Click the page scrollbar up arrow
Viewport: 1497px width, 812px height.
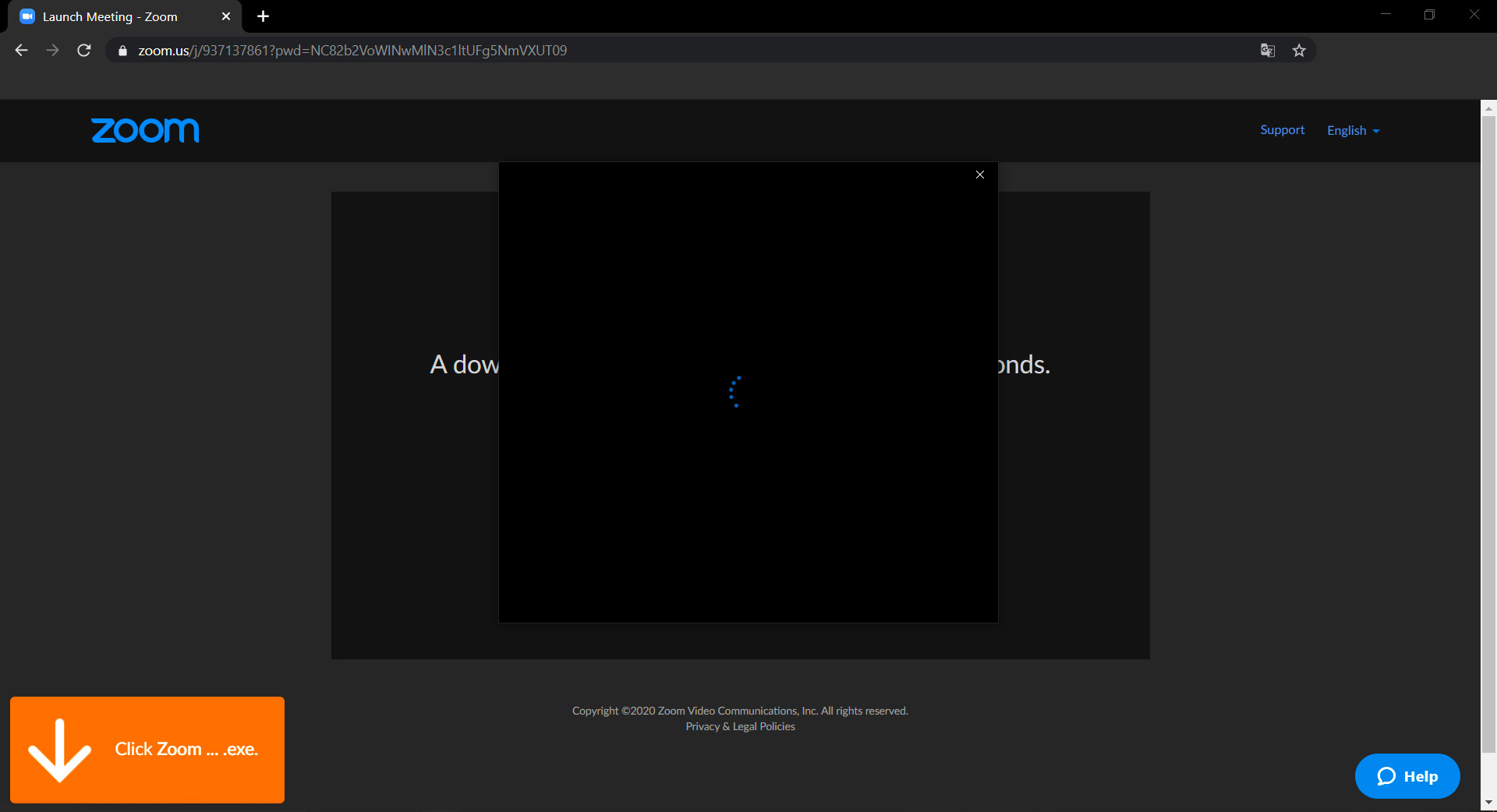pyautogui.click(x=1488, y=108)
